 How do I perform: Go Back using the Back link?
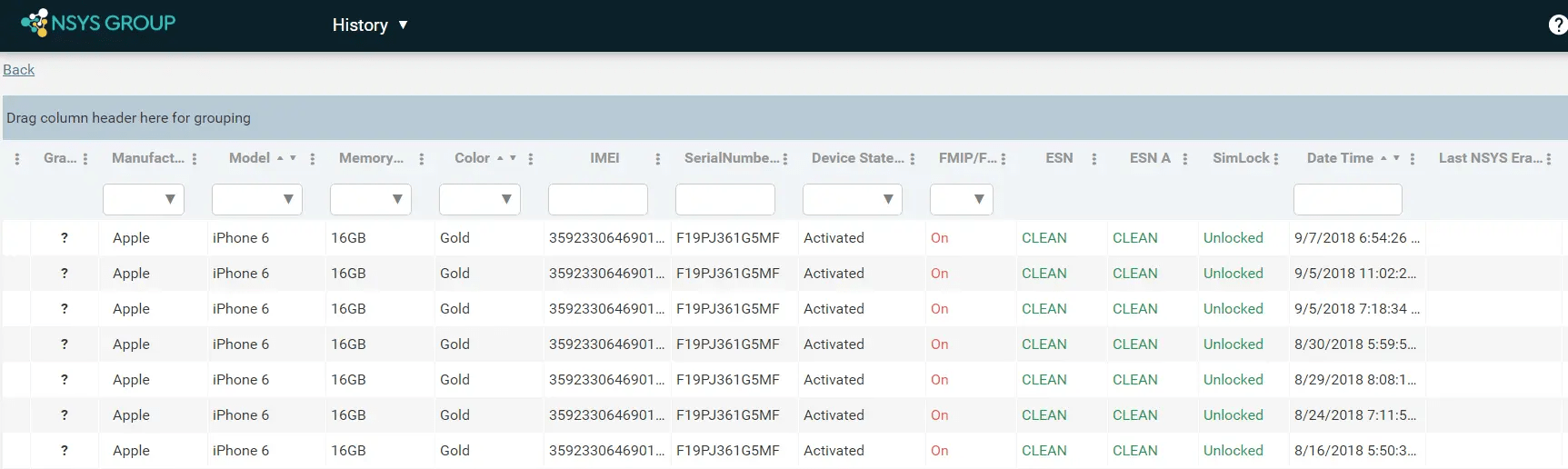pyautogui.click(x=18, y=70)
